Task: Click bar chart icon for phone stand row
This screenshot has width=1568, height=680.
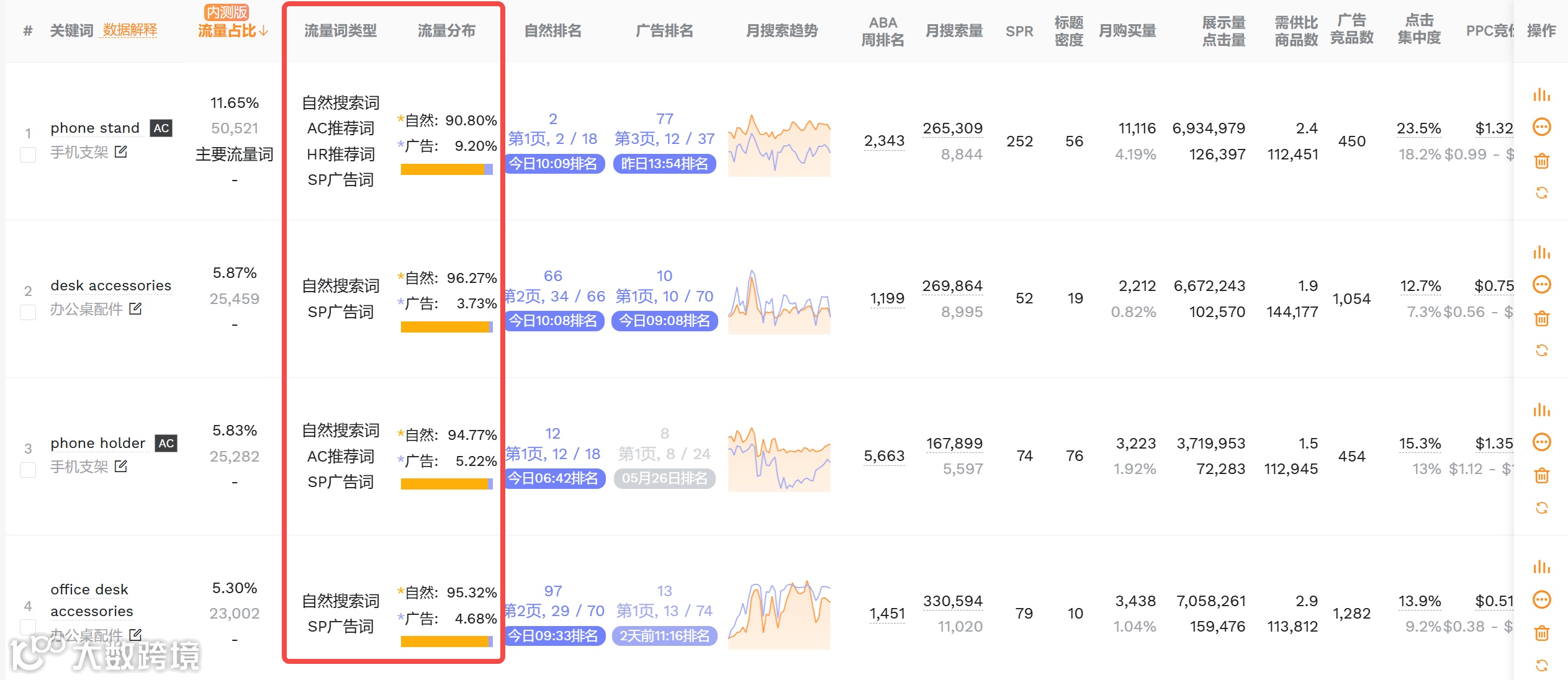Action: pyautogui.click(x=1541, y=95)
